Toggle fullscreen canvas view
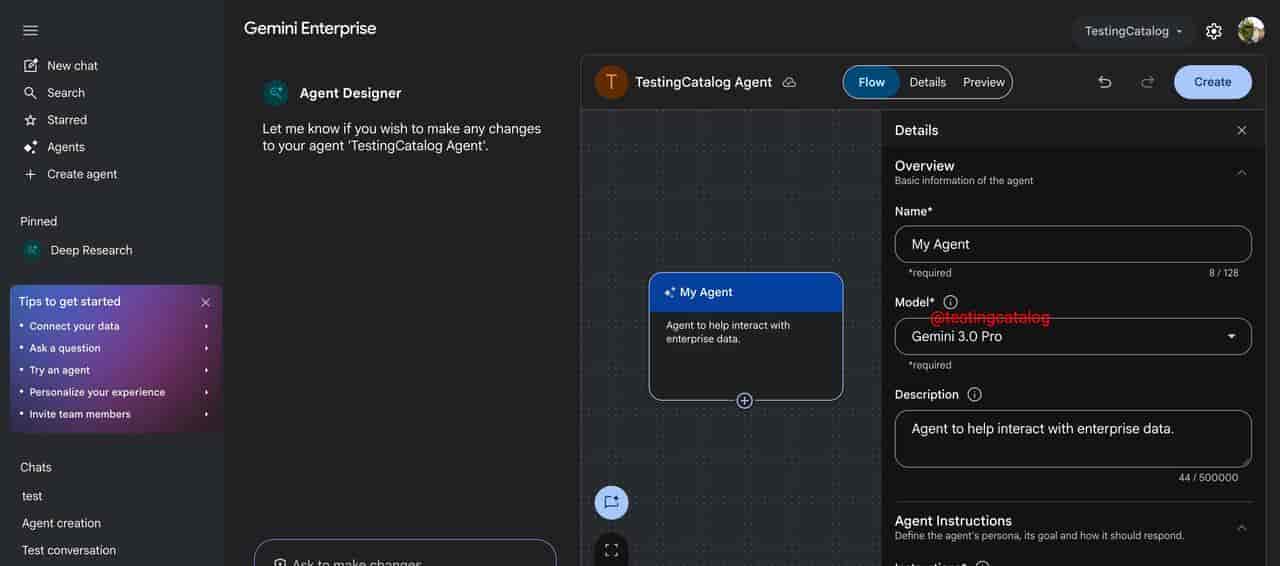1280x566 pixels. click(611, 550)
